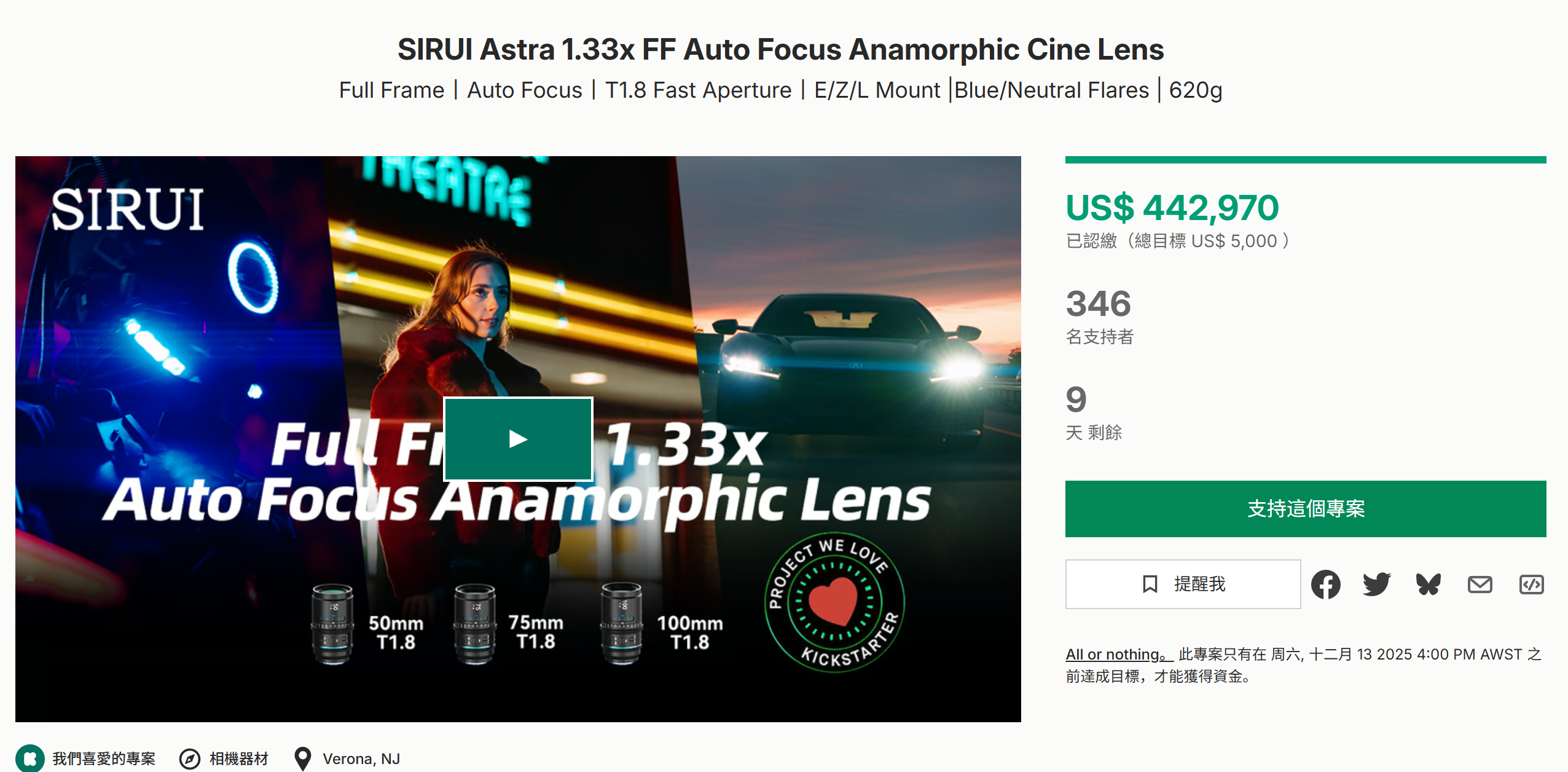Open the All or nothing link
The width and height of the screenshot is (1568, 772).
(1119, 655)
